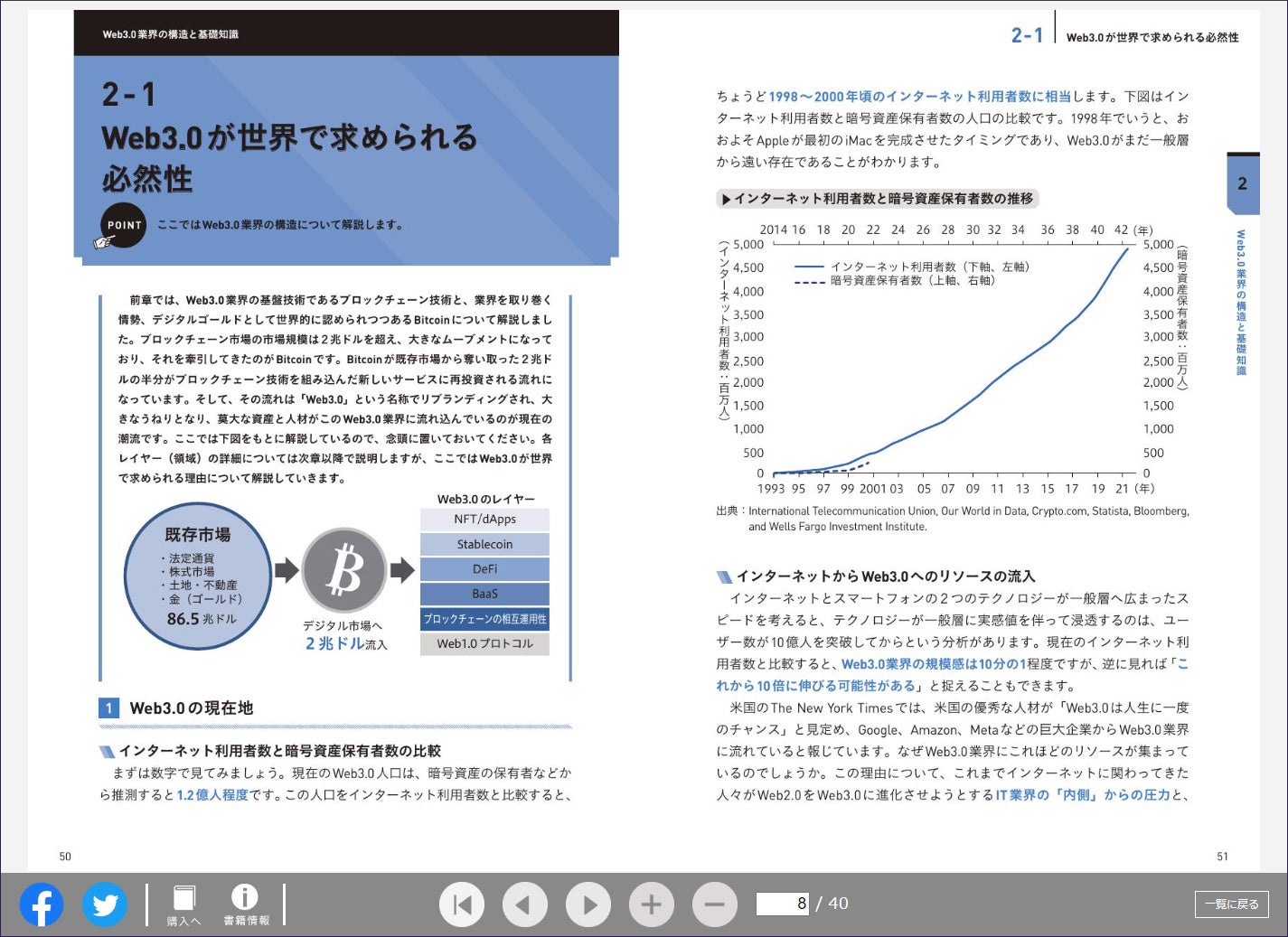Viewport: 1288px width, 937px height.
Task: Click the "ここではWeb3.0業界の構造について解説します。" point text
Action: point(280,225)
